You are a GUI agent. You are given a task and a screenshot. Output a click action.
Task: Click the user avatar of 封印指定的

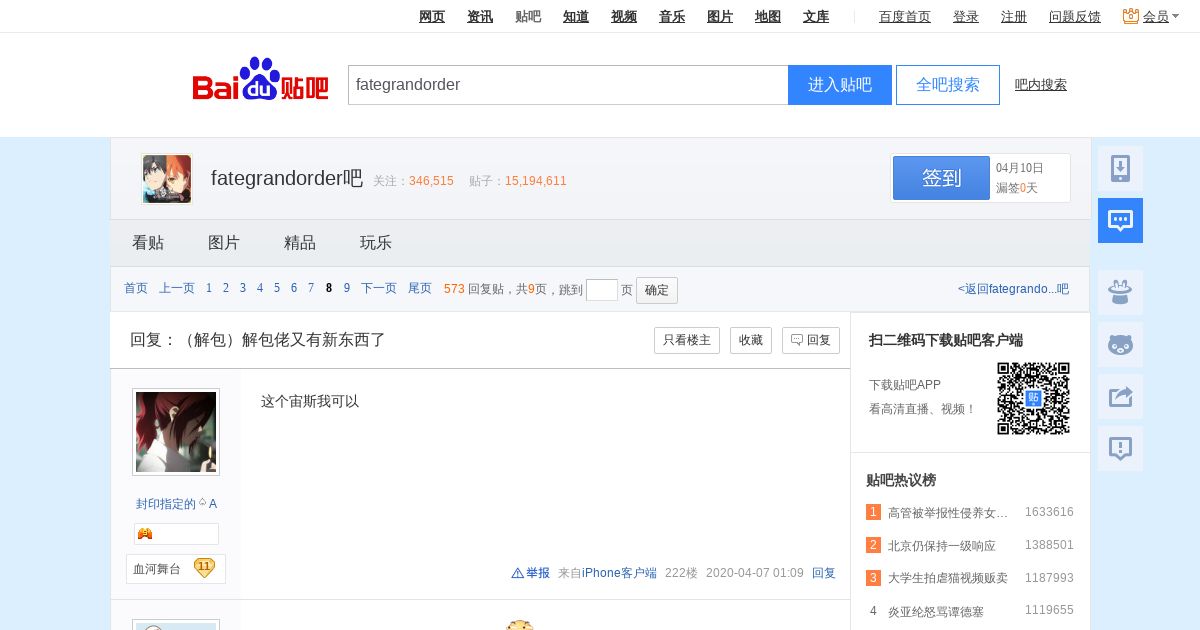coord(176,432)
